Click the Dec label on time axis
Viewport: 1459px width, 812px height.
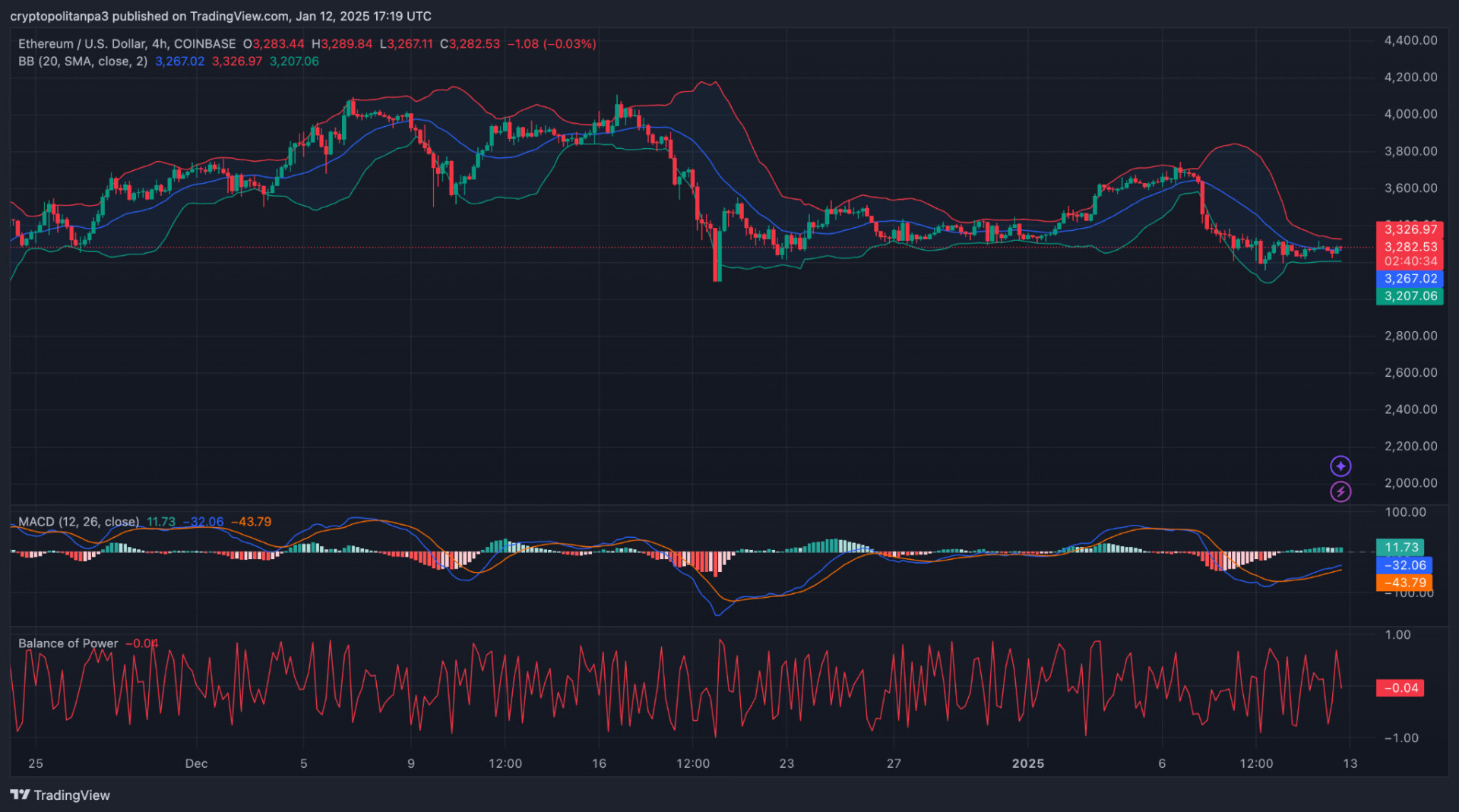pos(196,763)
